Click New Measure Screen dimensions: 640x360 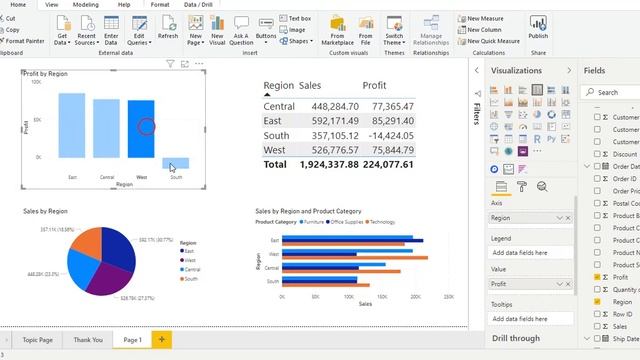pyautogui.click(x=481, y=18)
